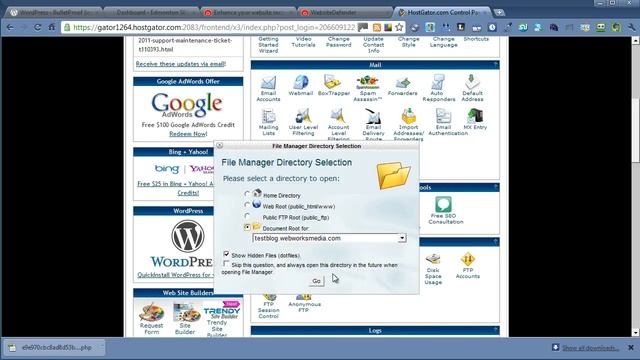
Task: Close the downloads bar
Action: (x=631, y=347)
